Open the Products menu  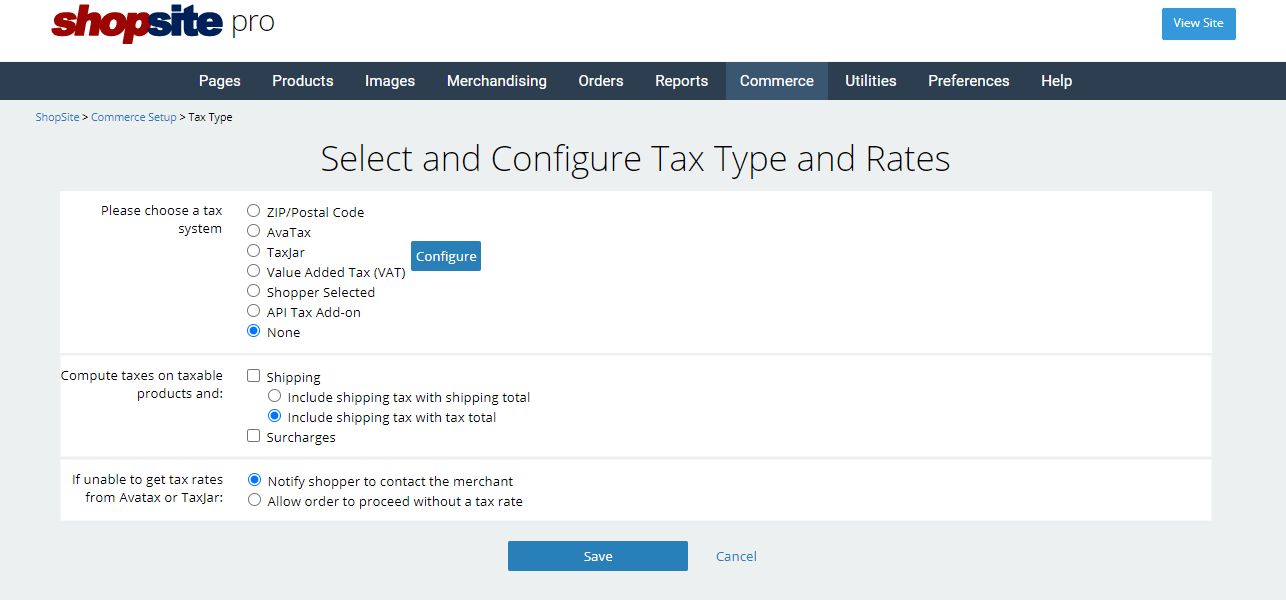click(302, 81)
